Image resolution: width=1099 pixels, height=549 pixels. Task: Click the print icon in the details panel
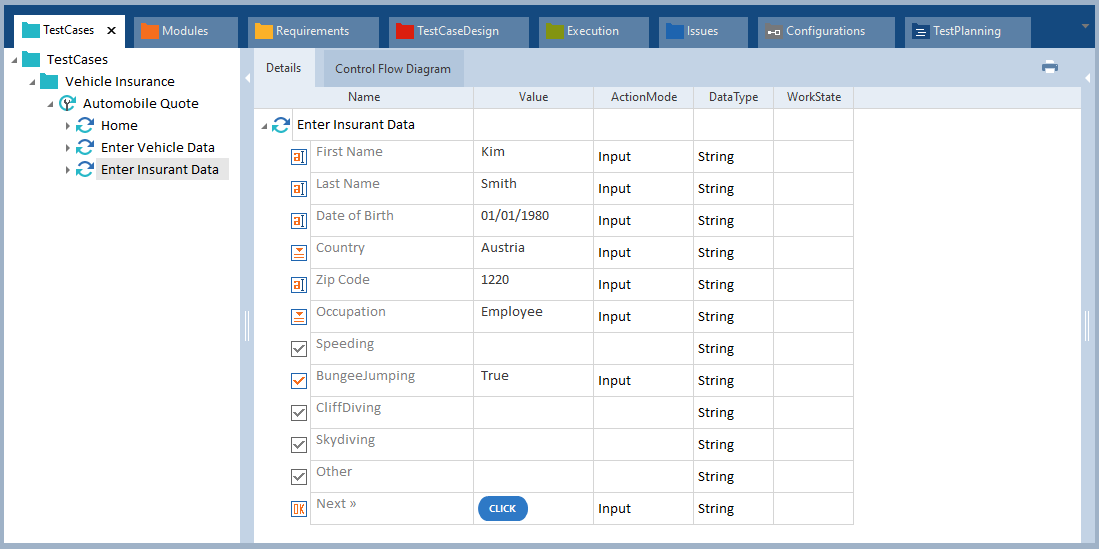click(x=1049, y=67)
